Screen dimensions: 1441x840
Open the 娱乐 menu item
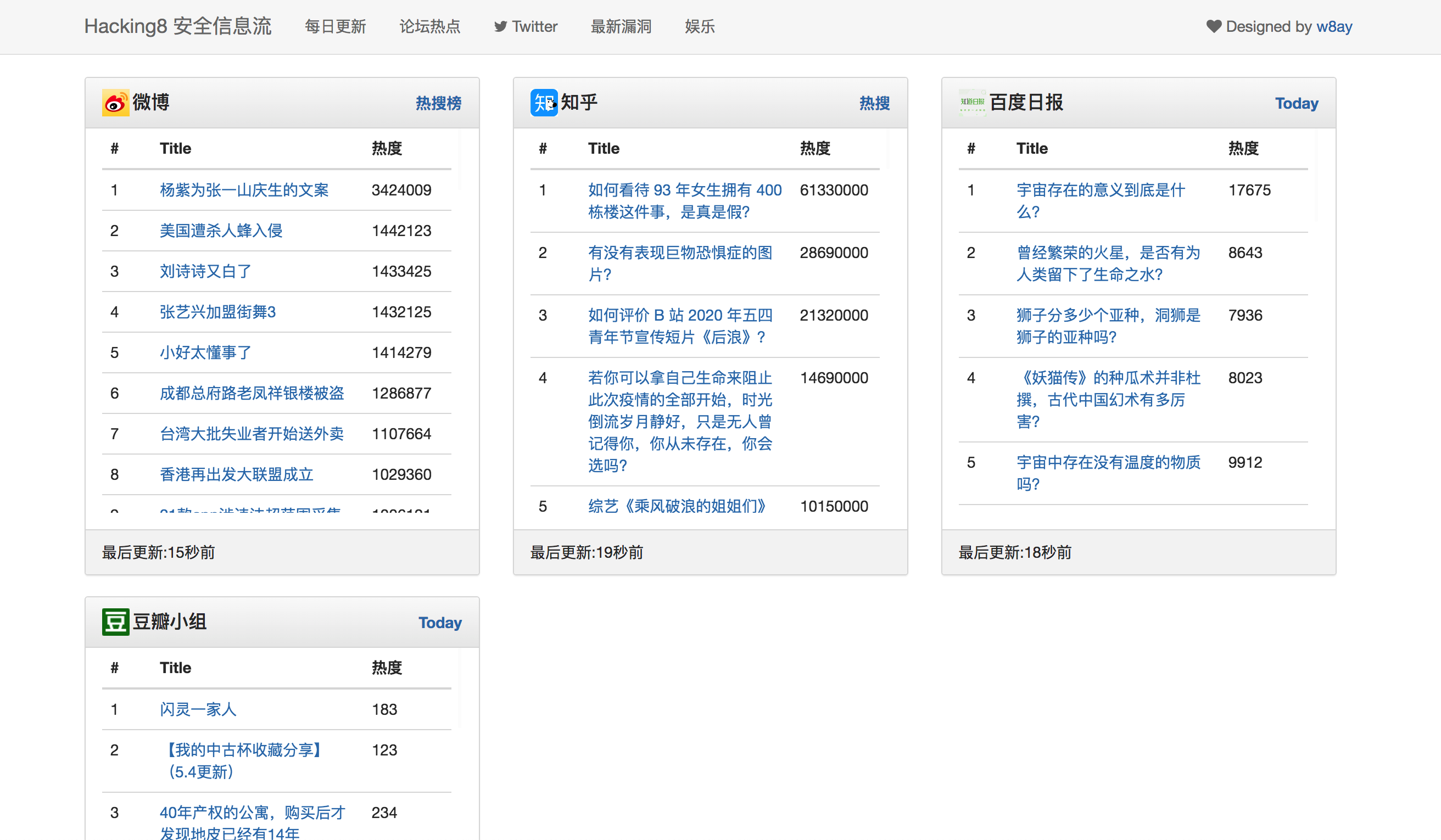click(700, 27)
